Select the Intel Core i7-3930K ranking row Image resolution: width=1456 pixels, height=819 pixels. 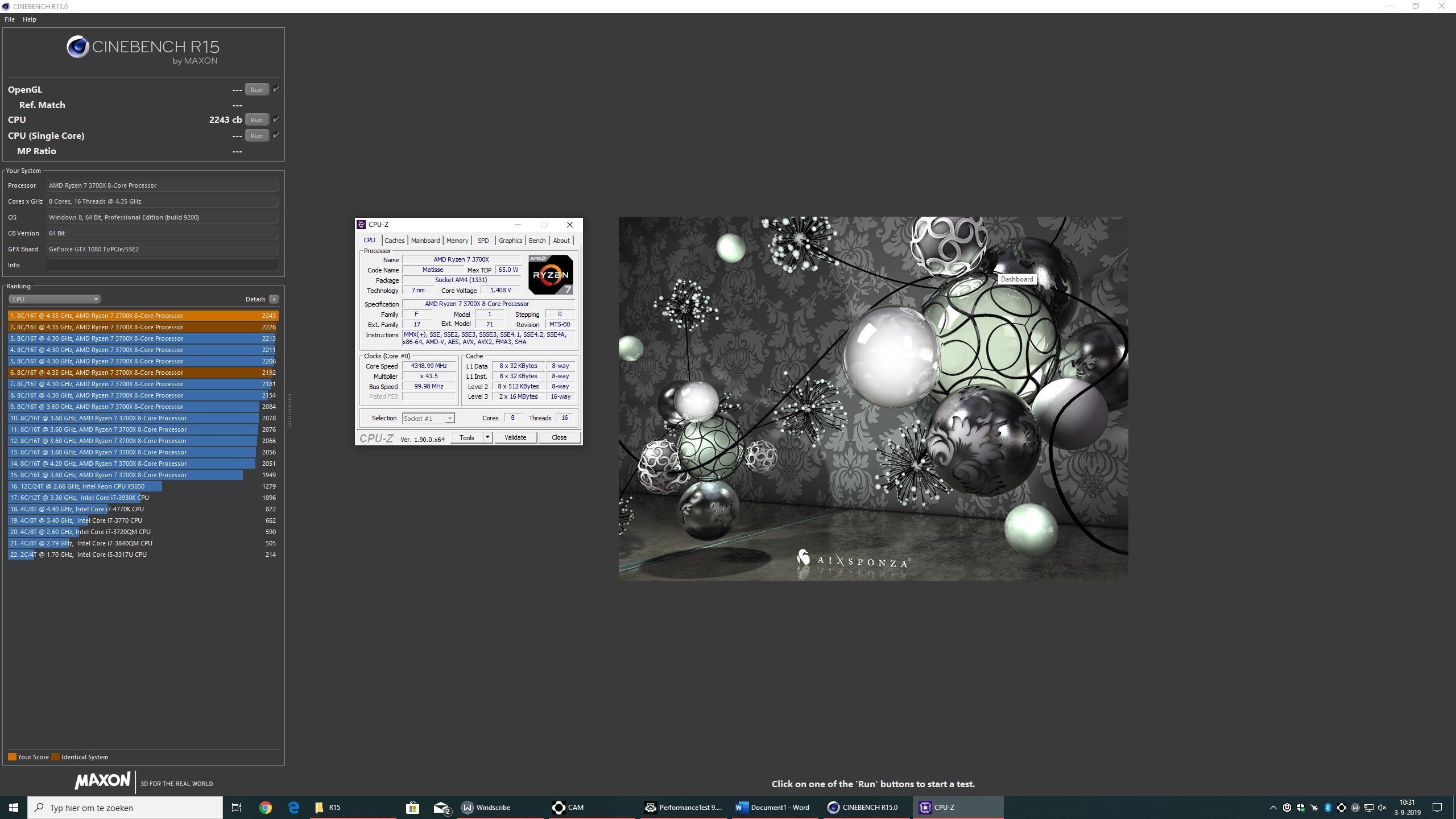coord(143,498)
